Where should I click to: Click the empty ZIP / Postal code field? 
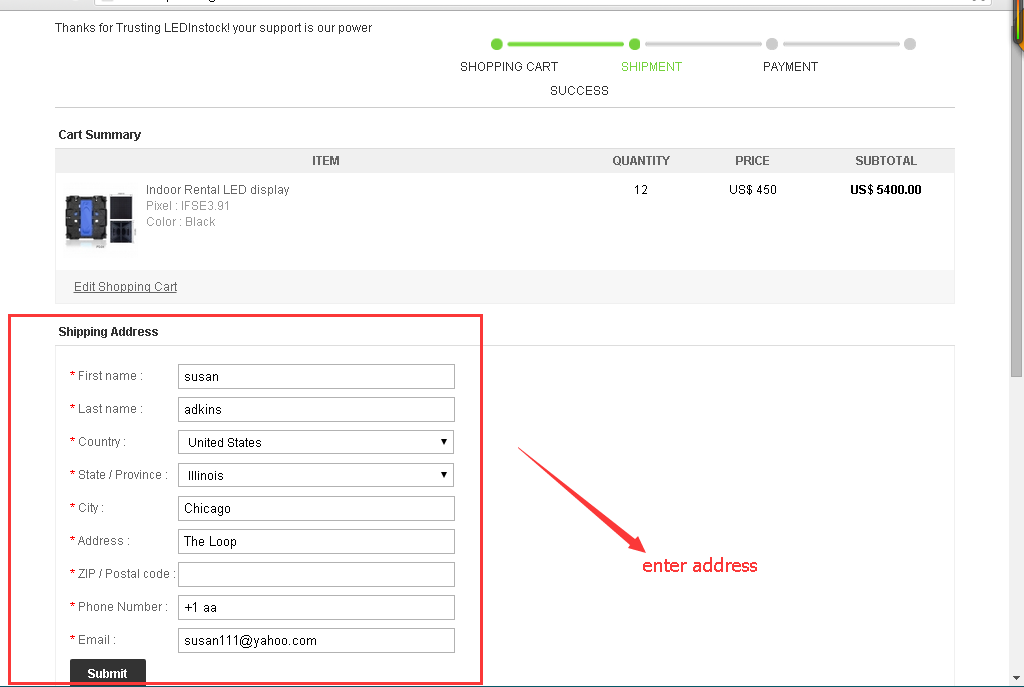pyautogui.click(x=316, y=574)
